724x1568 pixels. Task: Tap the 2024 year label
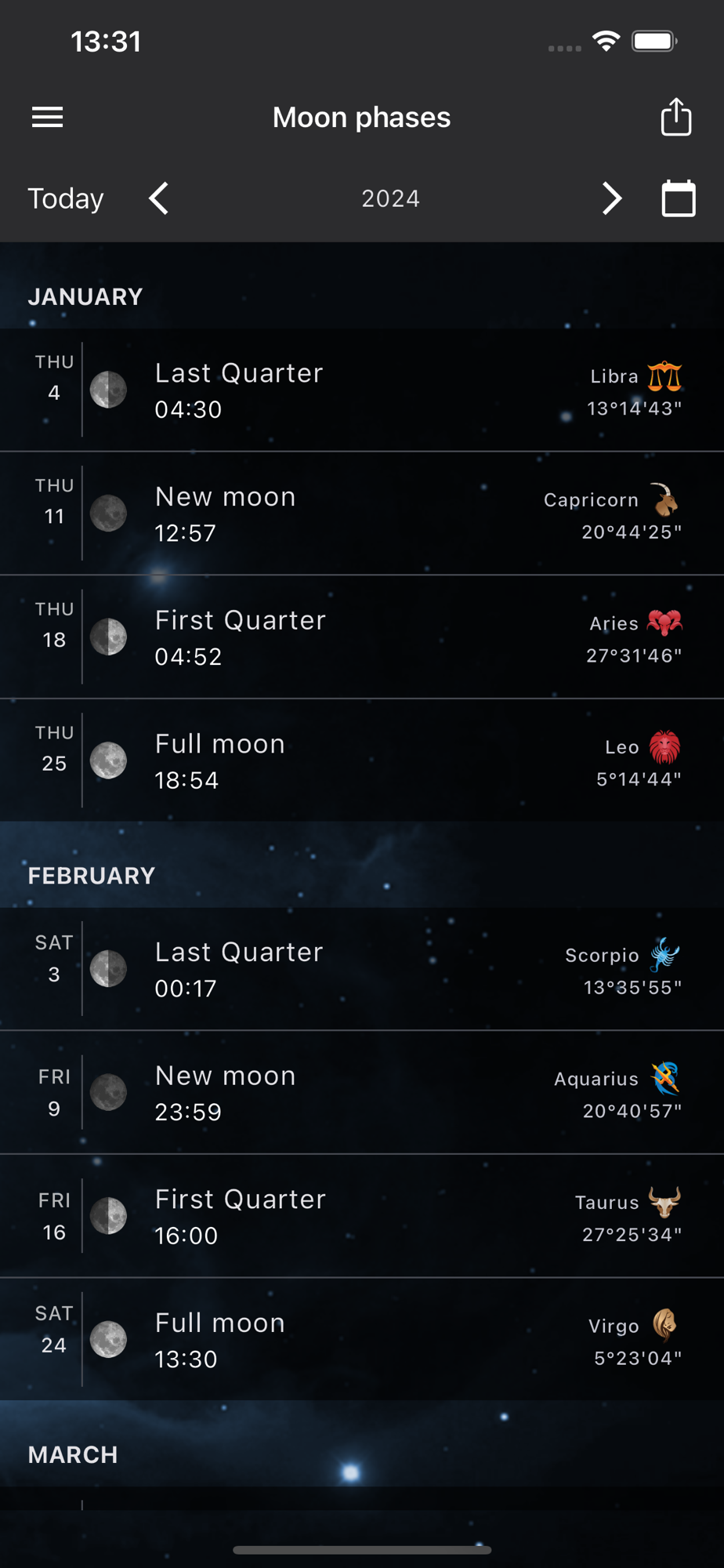click(x=390, y=198)
